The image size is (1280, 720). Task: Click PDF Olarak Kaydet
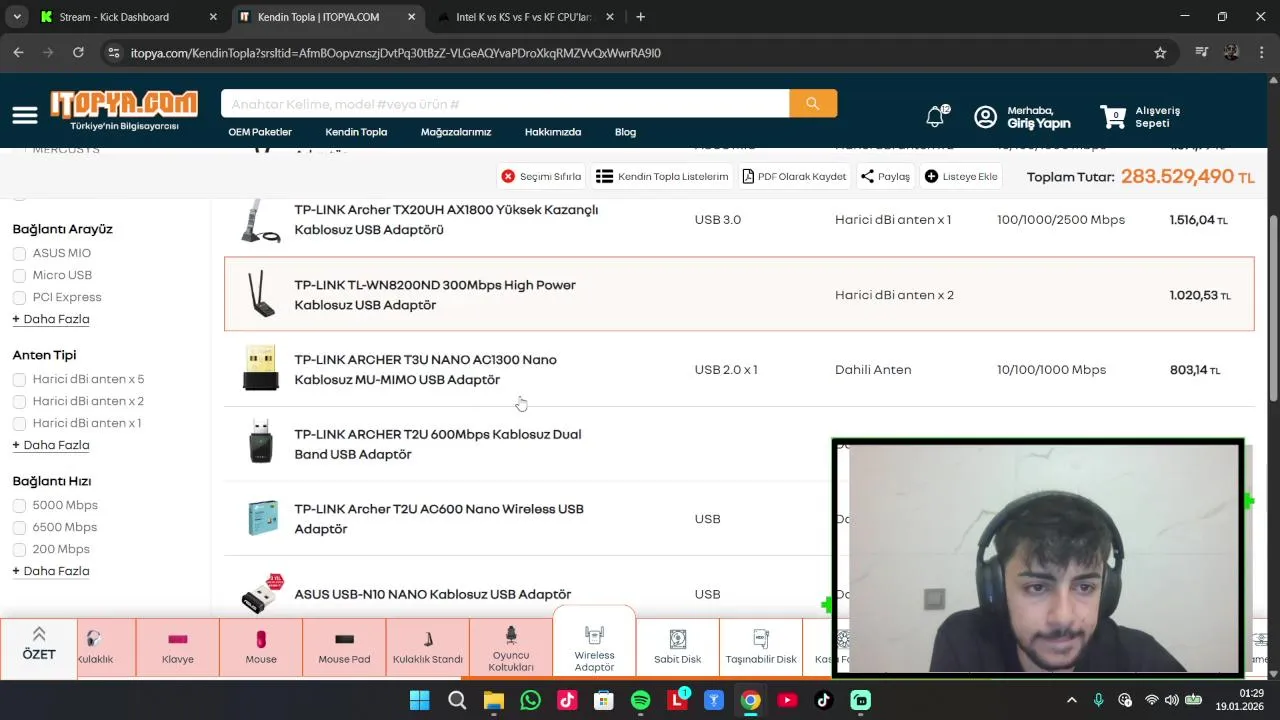(x=794, y=177)
